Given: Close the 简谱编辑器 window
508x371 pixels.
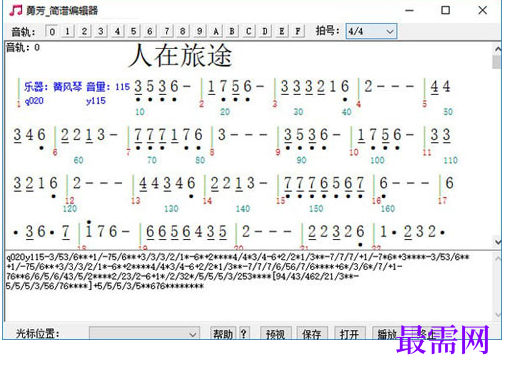Looking at the screenshot, I should point(482,10).
